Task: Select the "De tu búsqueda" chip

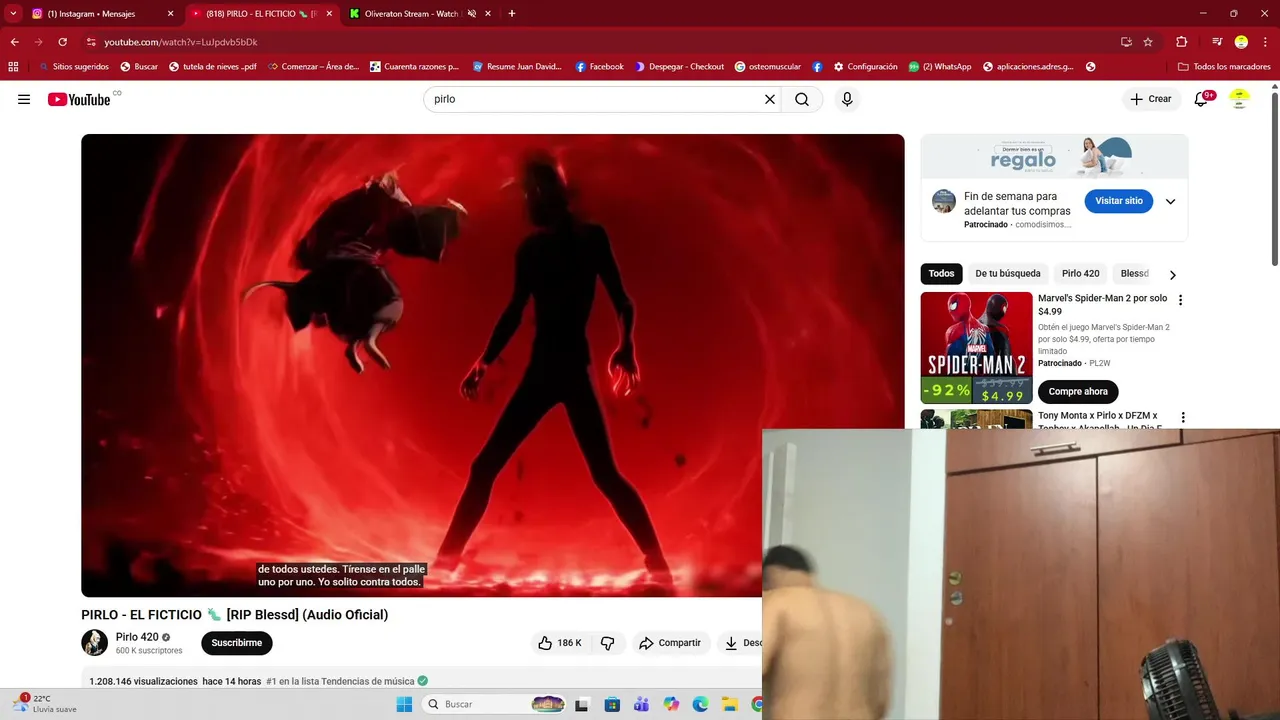Action: tap(1007, 273)
